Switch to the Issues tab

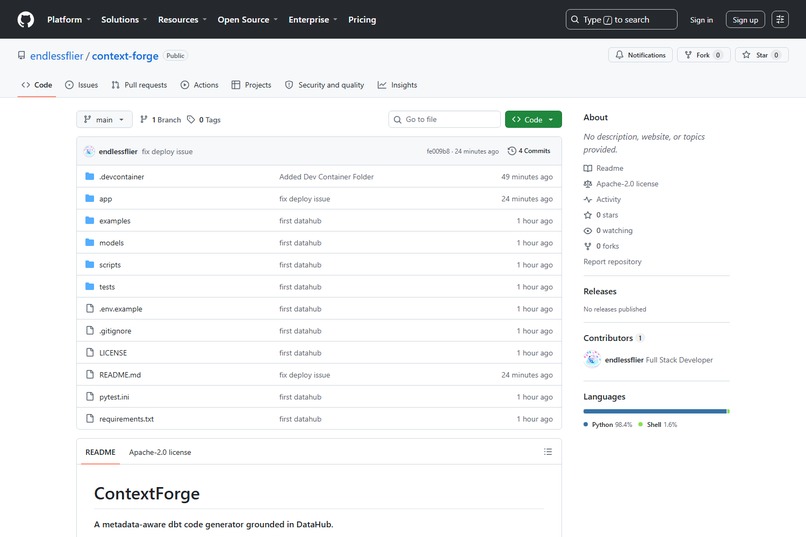click(81, 85)
